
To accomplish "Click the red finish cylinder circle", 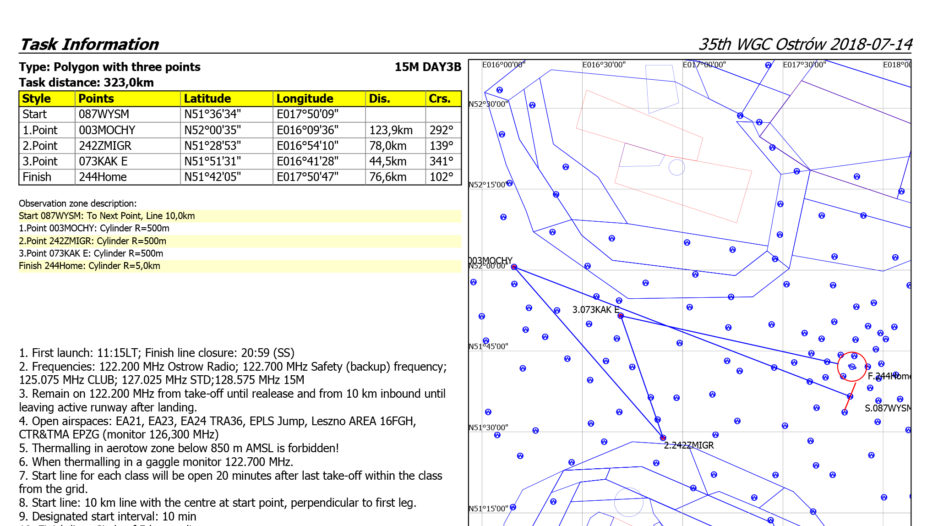I will tap(853, 366).
